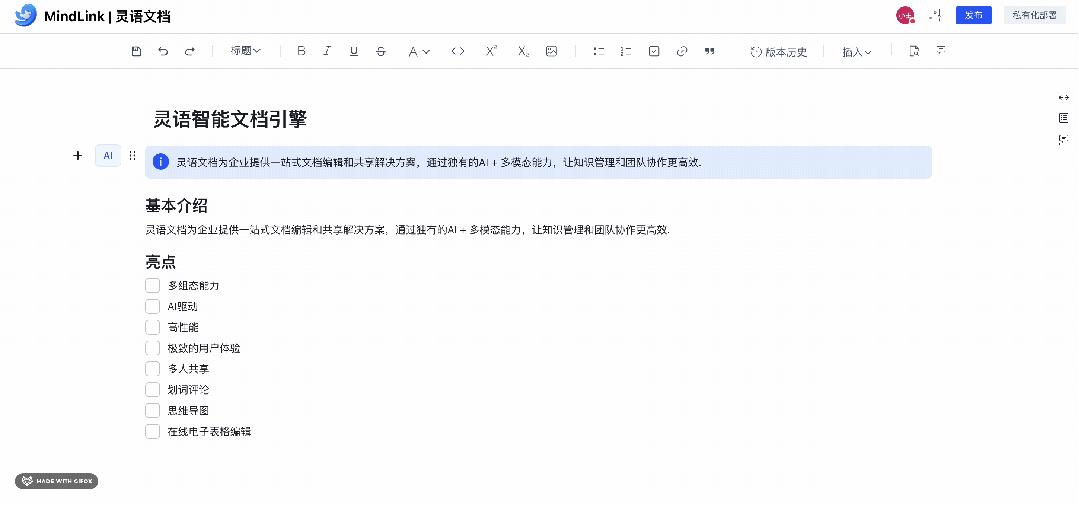Click the 多人共享 list item text
This screenshot has height=505, width=1079.
188,369
